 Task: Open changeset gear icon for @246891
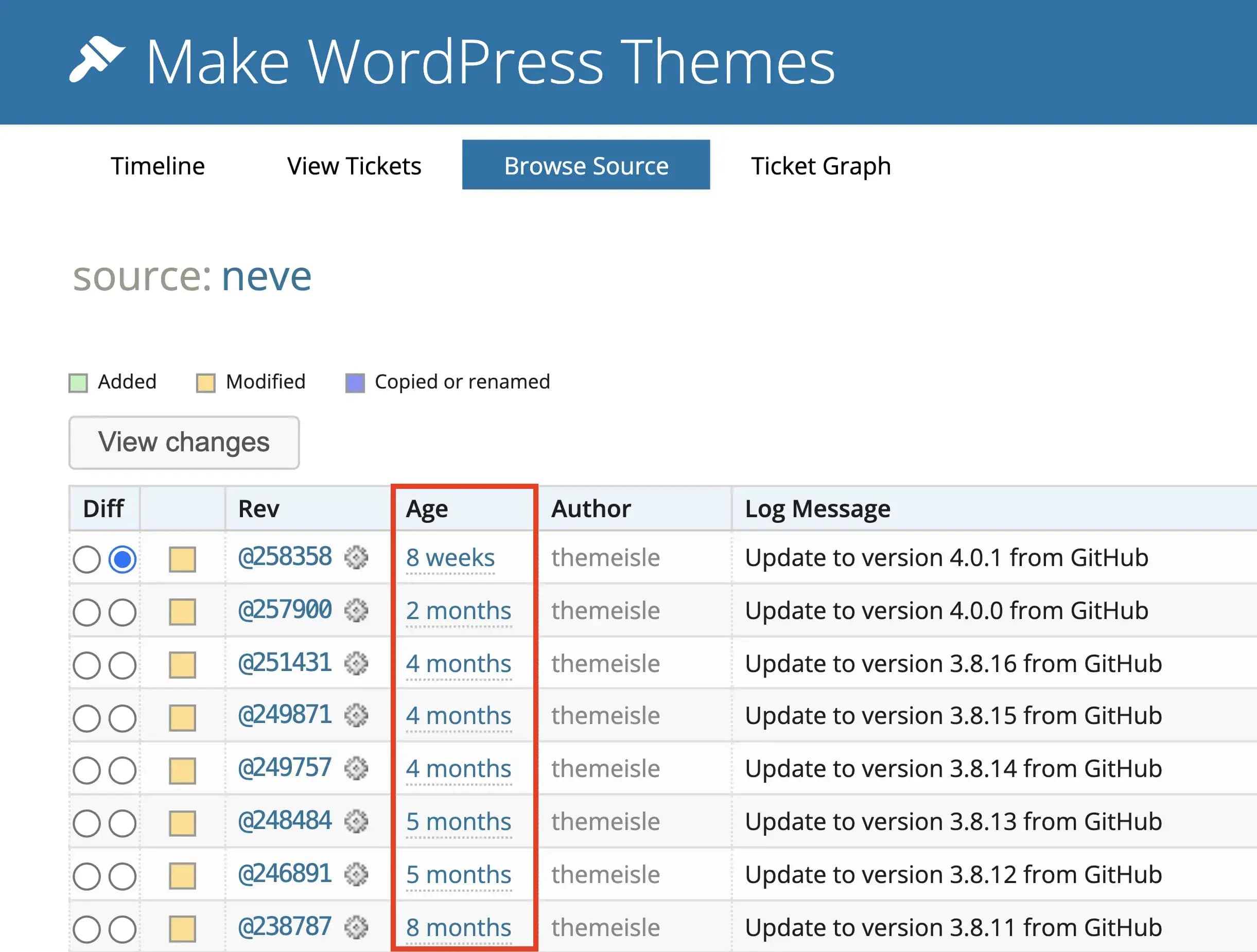point(356,874)
